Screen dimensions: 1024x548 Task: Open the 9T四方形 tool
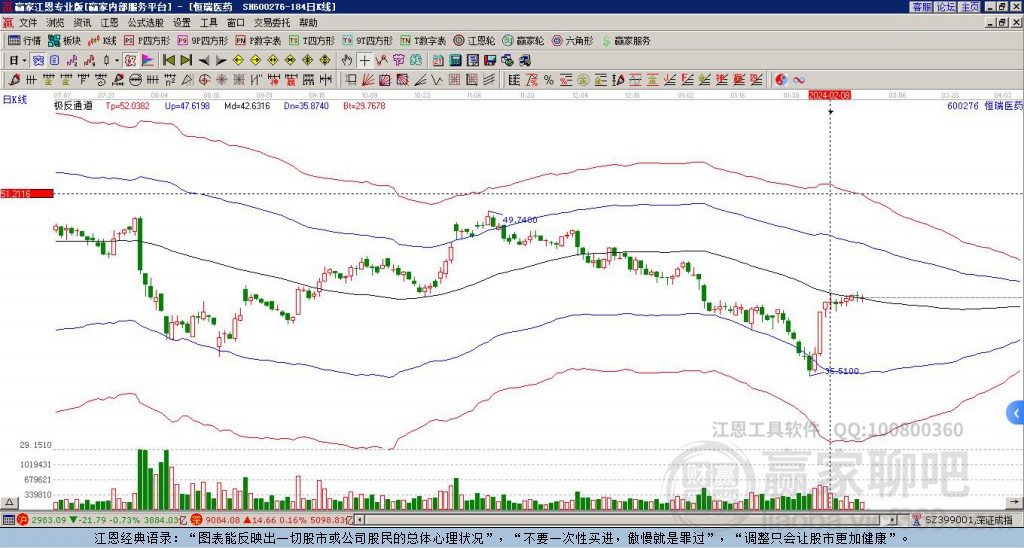(x=368, y=40)
